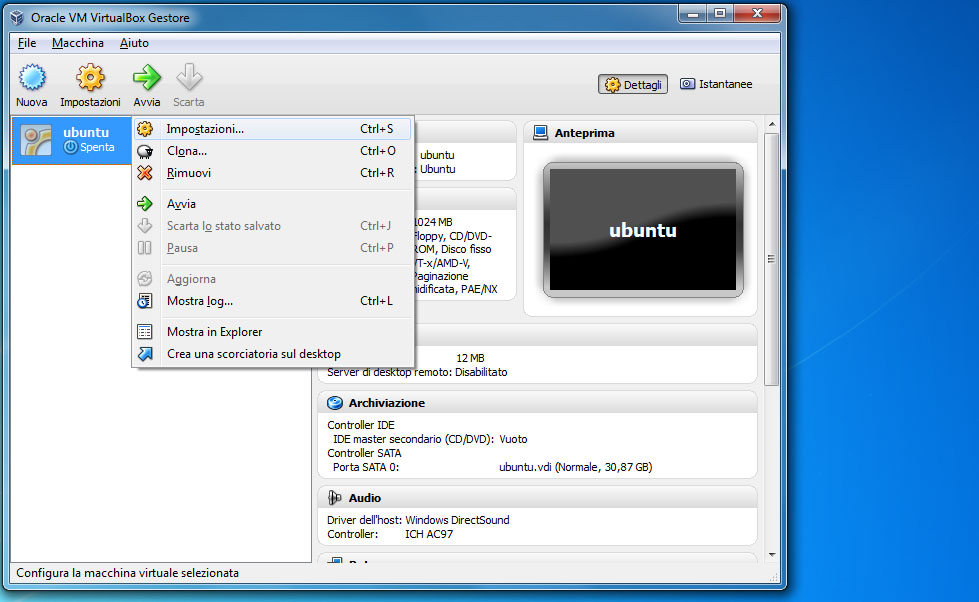Click the greyed Scarta toolbar icon
This screenshot has width=979, height=602.
(189, 77)
